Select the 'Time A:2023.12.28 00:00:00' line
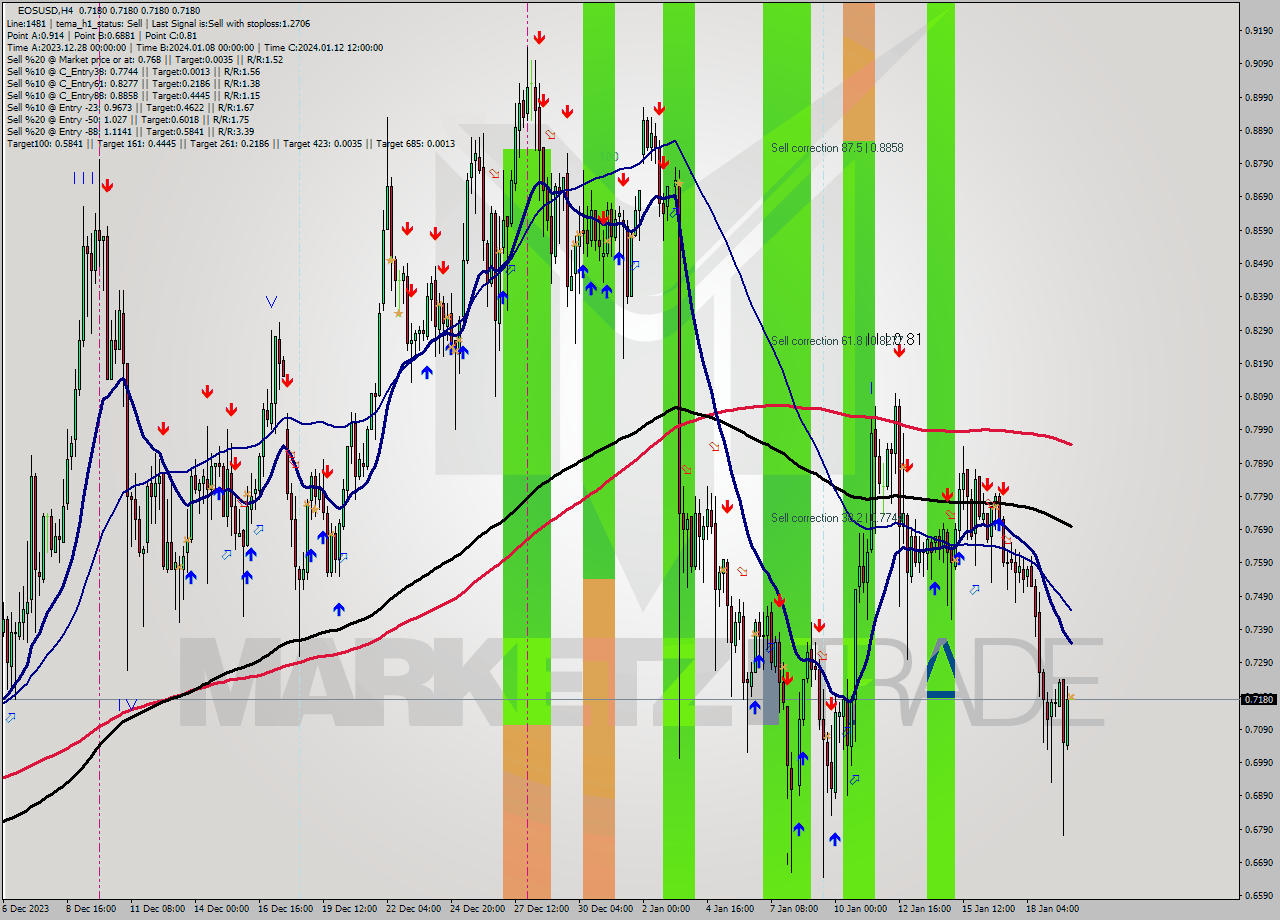The width and height of the screenshot is (1280, 920). click(x=66, y=47)
